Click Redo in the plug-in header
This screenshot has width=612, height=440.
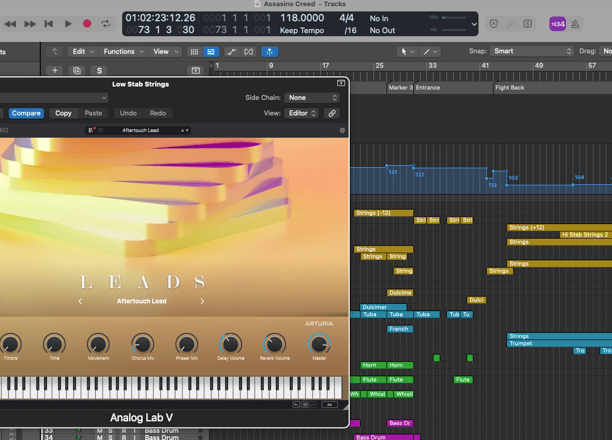click(x=158, y=113)
